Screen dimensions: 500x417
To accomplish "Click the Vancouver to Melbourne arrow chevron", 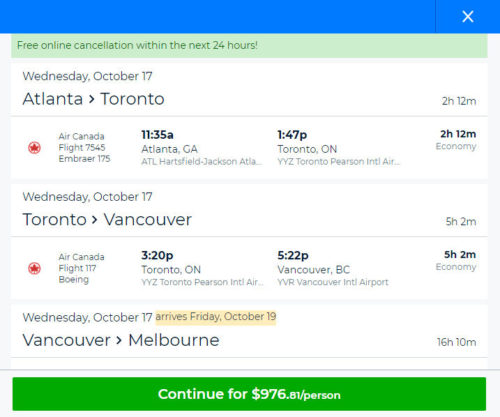I will [x=119, y=341].
